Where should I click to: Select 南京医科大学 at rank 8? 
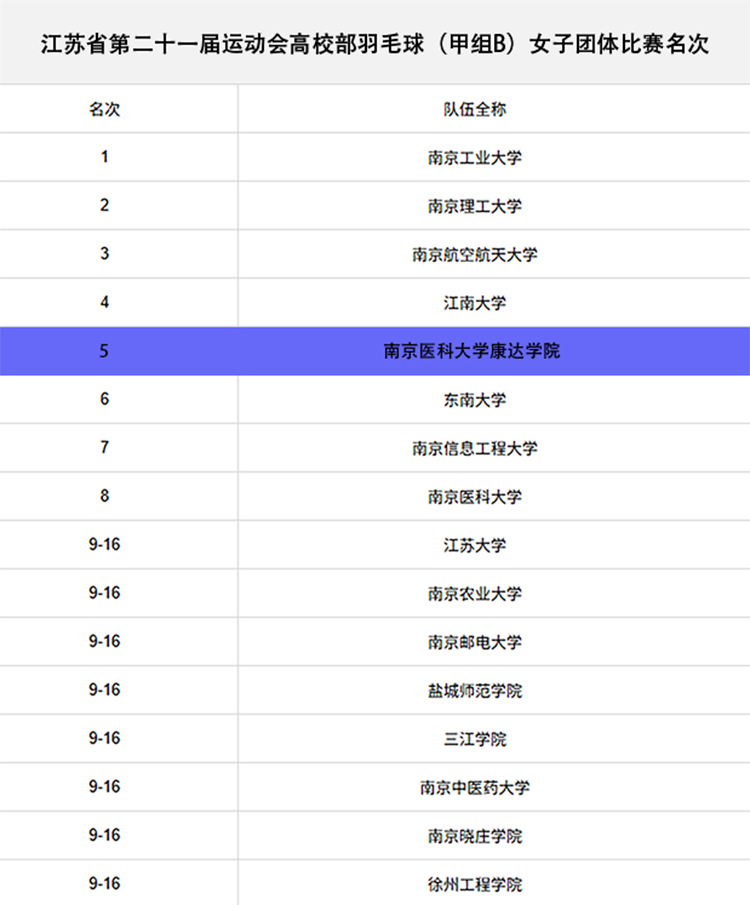pos(474,497)
